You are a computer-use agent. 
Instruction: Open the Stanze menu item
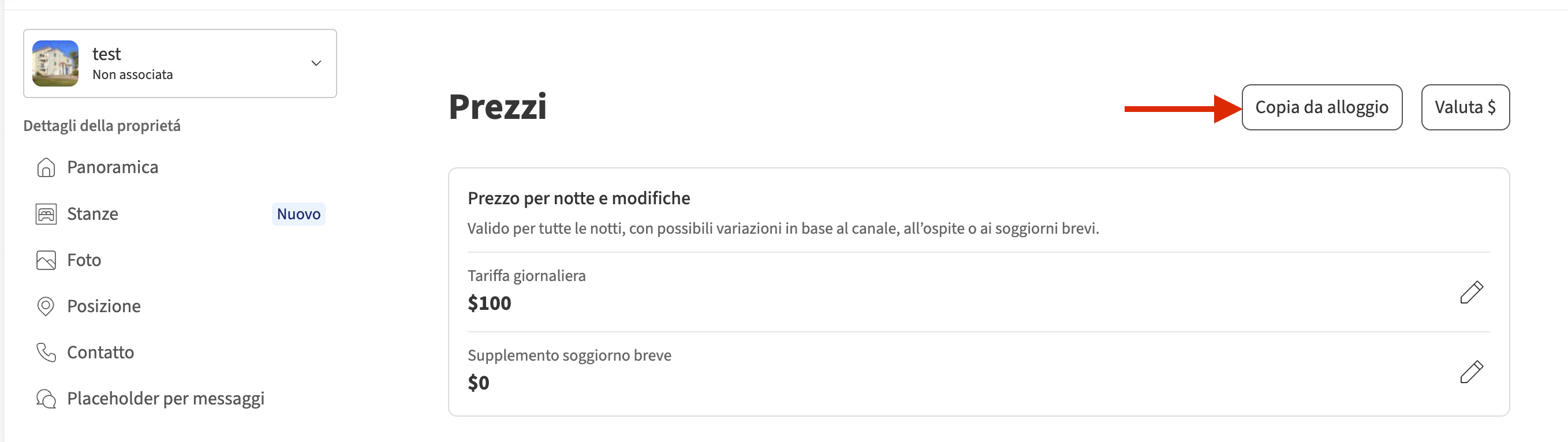click(x=92, y=214)
